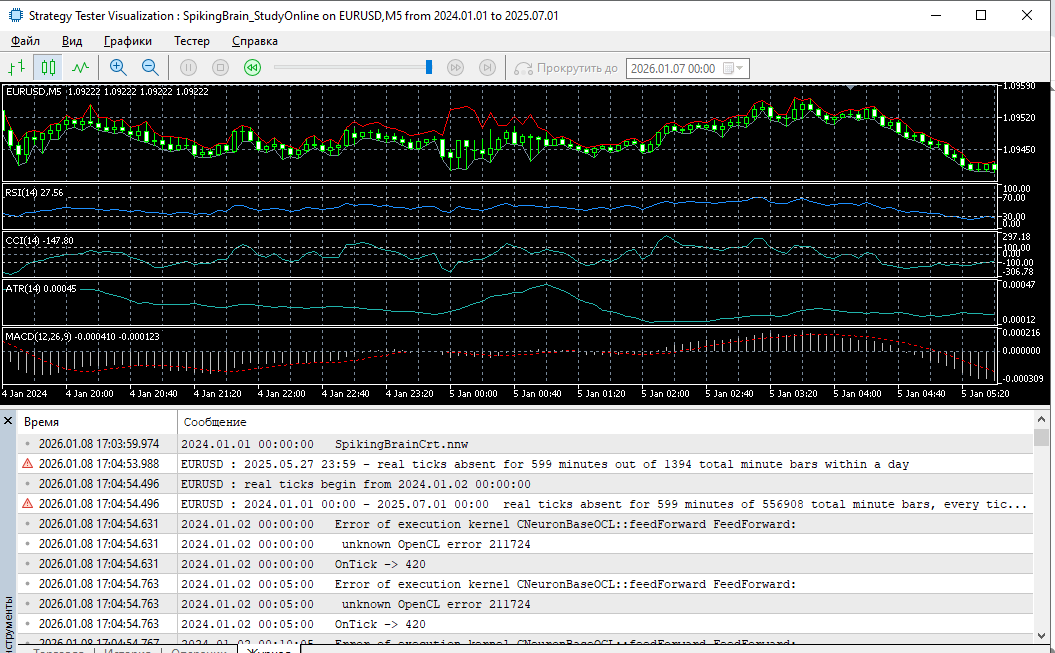Open the calendar dropdown for scroll-to date
Screen dimensions: 1055x653
pyautogui.click(x=734, y=68)
